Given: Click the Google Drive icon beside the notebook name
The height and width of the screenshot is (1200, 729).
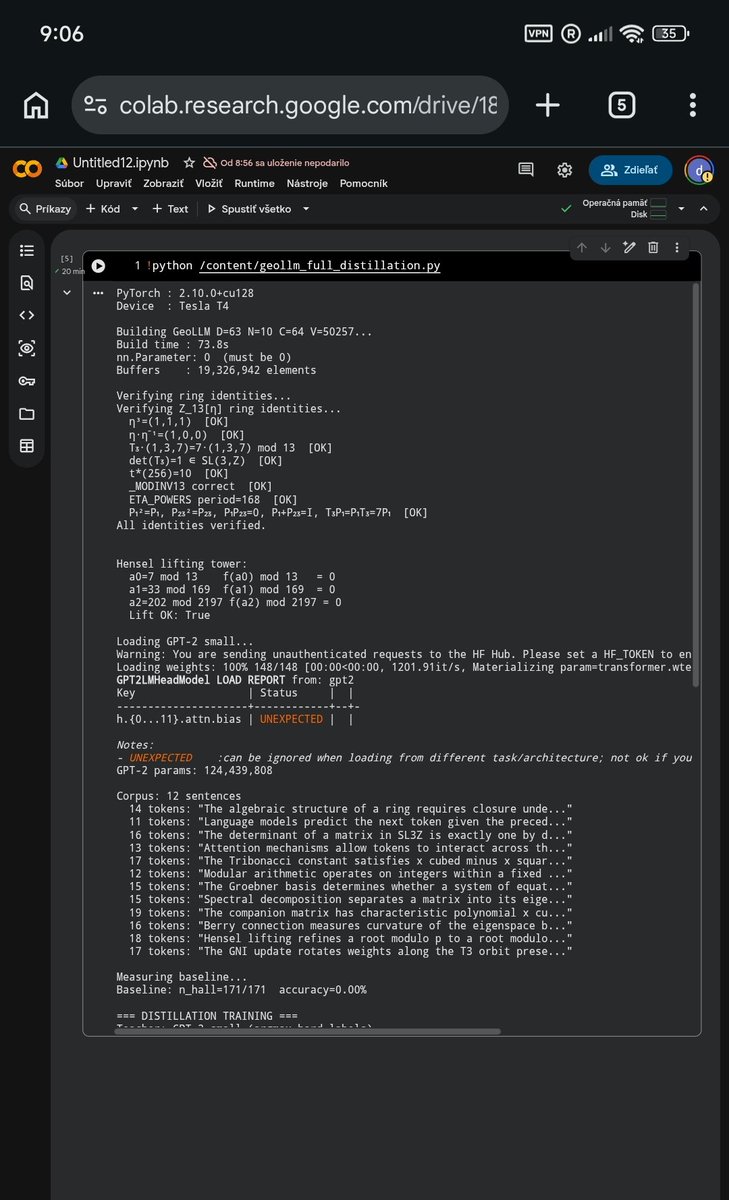Looking at the screenshot, I should pos(61,162).
